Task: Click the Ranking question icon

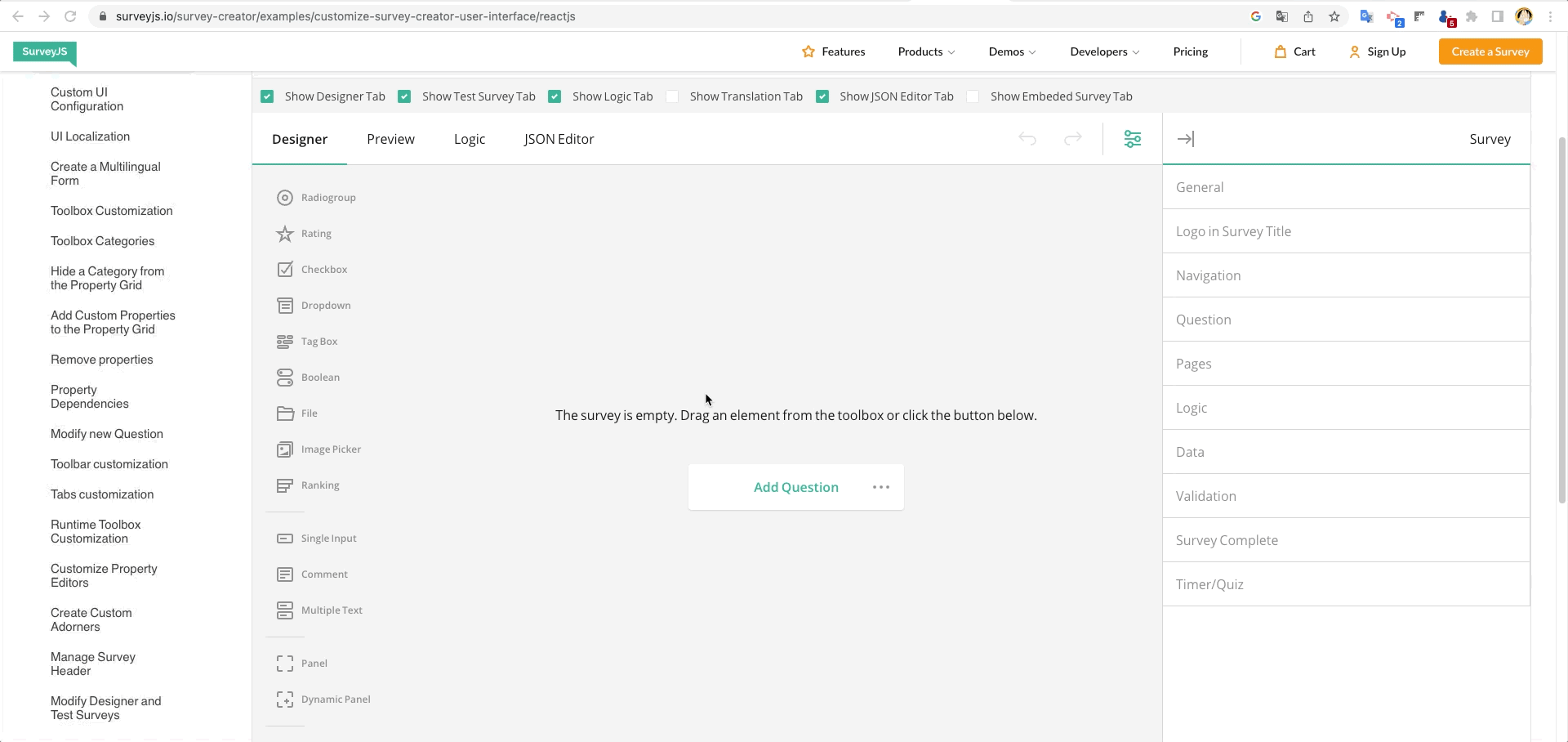Action: (284, 485)
